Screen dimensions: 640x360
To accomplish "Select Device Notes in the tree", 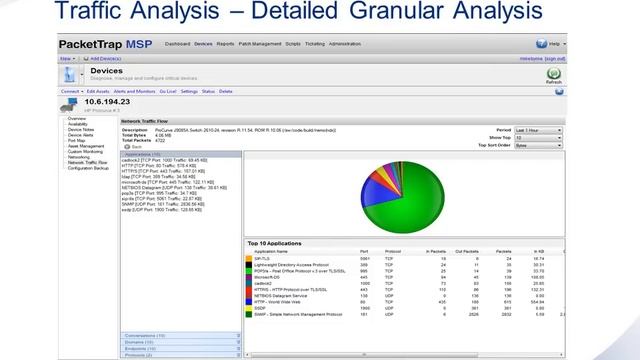I will (x=81, y=129).
